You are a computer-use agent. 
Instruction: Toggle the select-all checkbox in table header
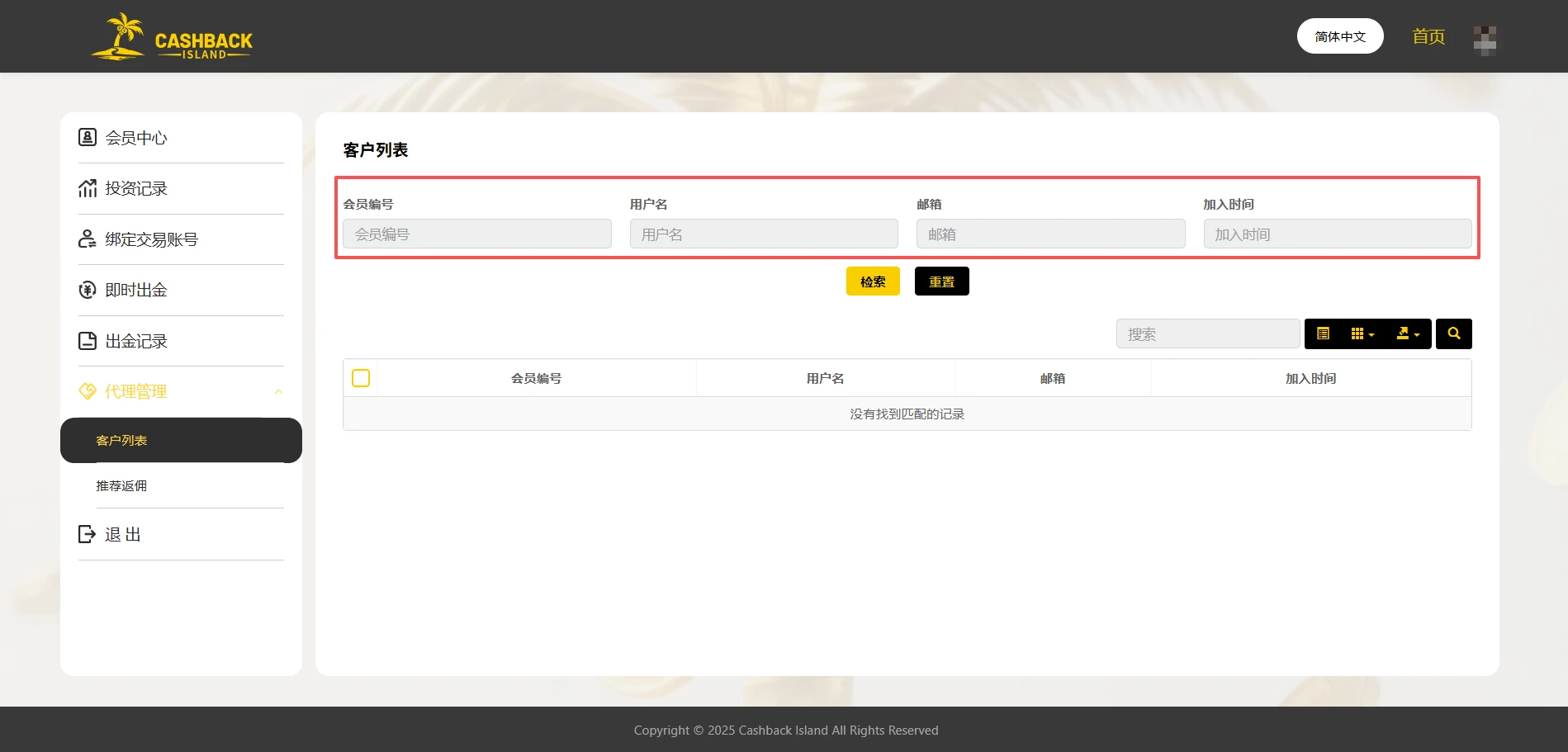coord(361,377)
